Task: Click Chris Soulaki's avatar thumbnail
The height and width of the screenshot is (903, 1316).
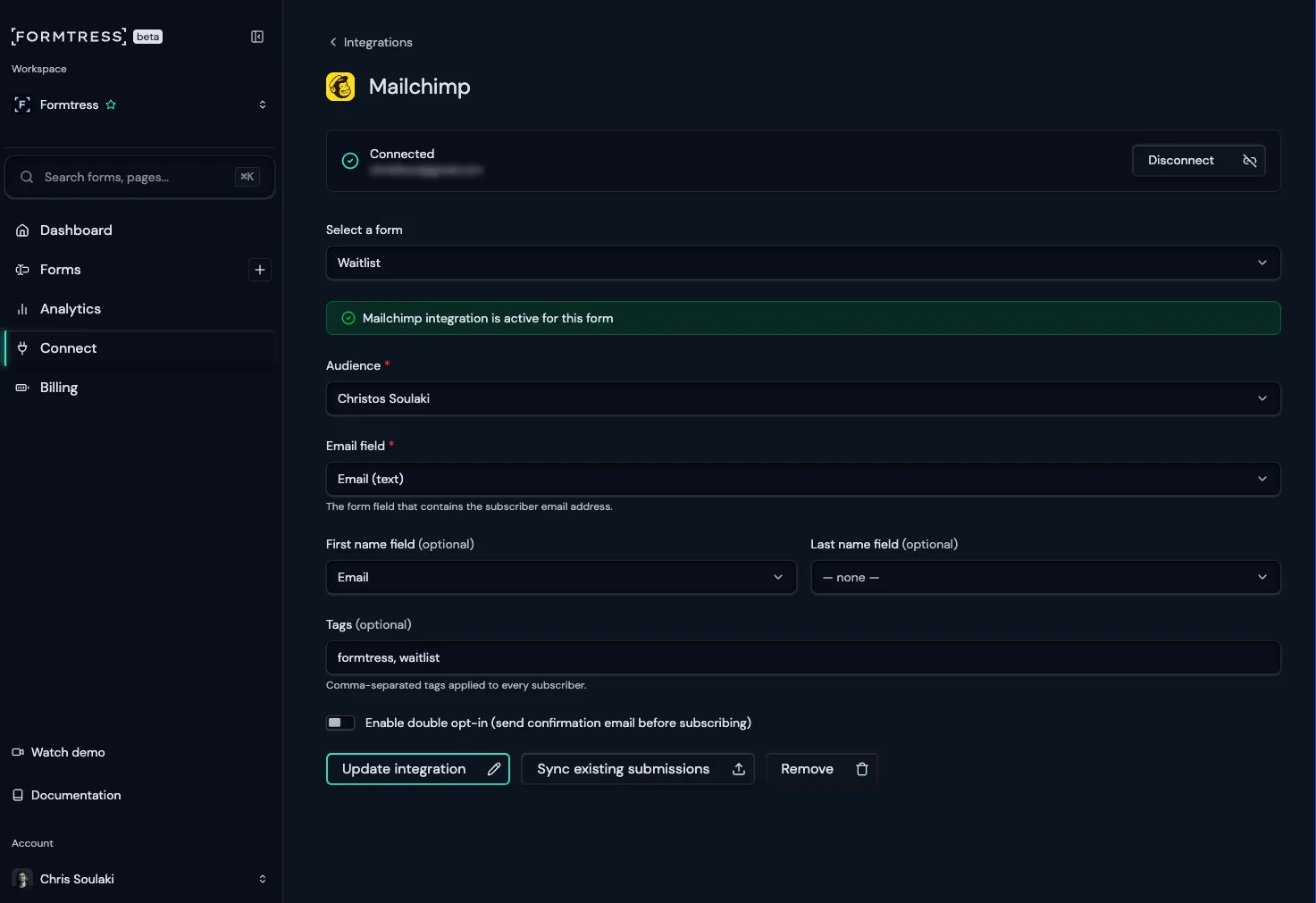Action: pyautogui.click(x=22, y=879)
